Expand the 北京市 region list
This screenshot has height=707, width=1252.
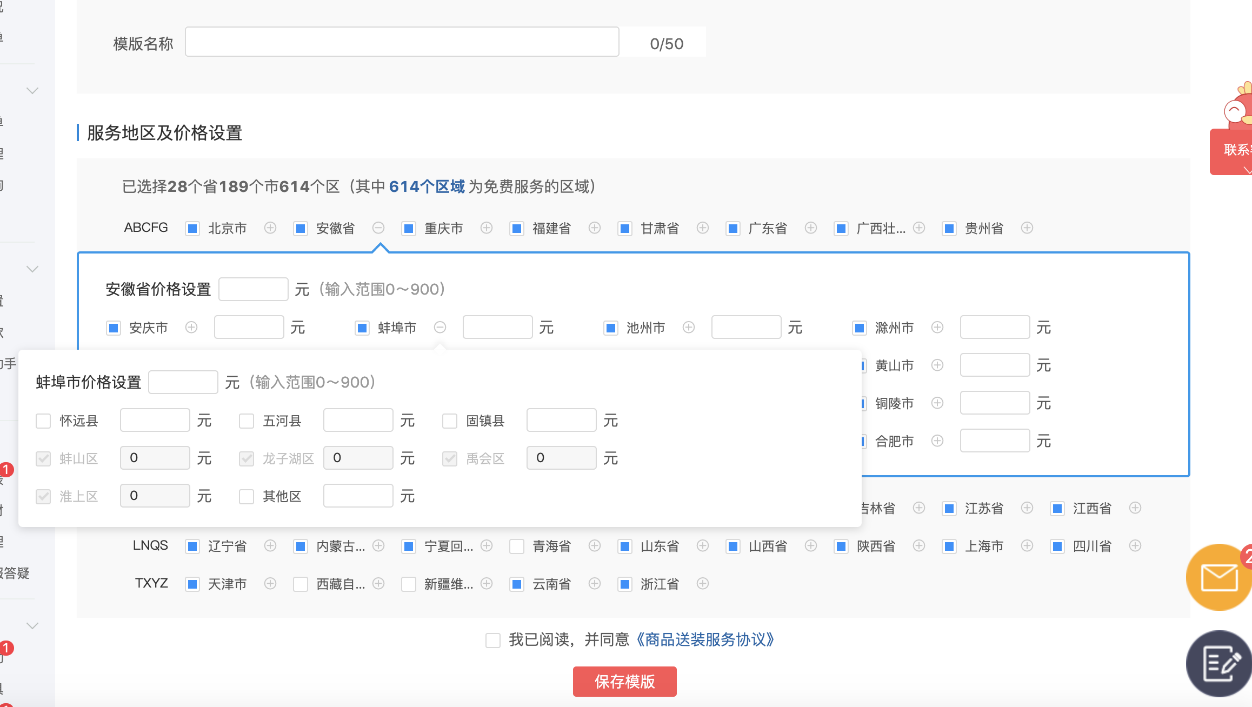click(x=270, y=228)
